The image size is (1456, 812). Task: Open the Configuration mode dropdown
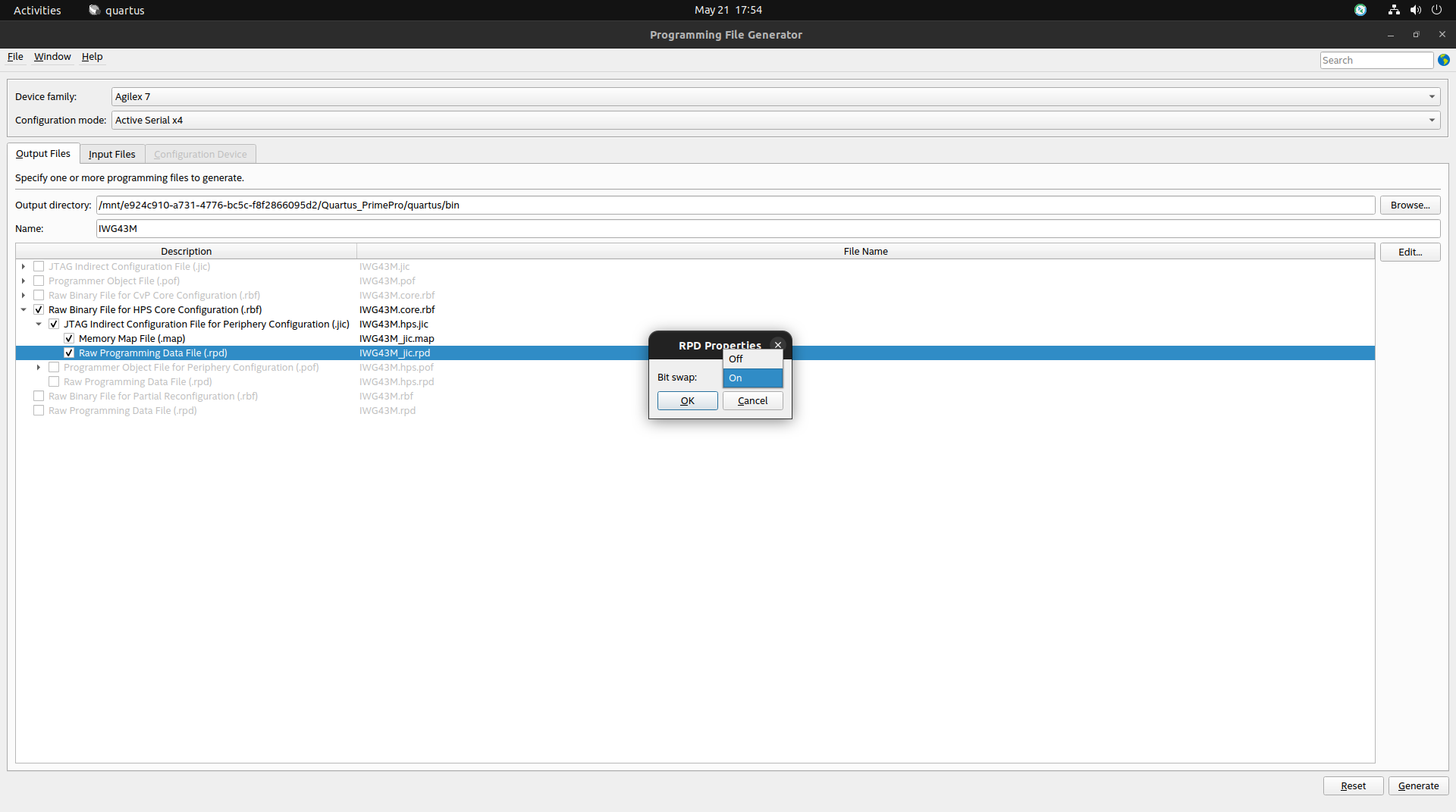point(776,120)
